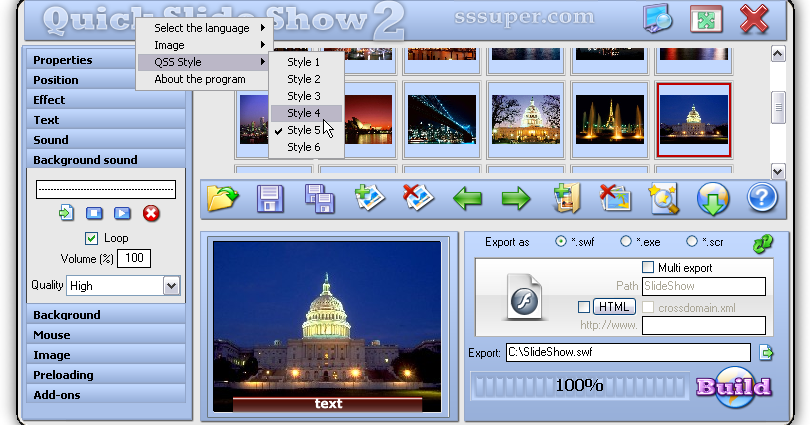Expand the Sound panel section

pos(106,140)
